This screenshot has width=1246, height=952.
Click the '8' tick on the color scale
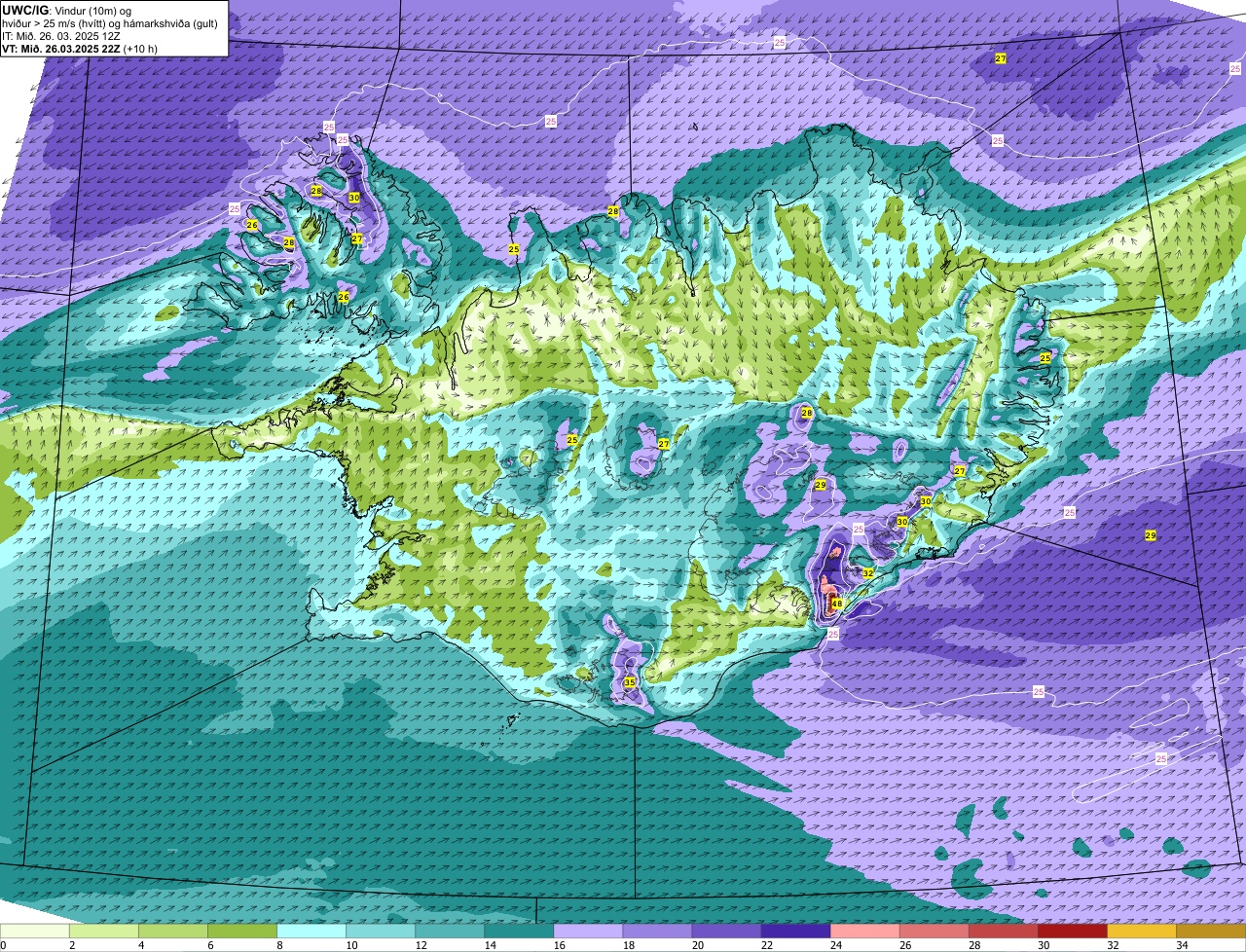[279, 945]
